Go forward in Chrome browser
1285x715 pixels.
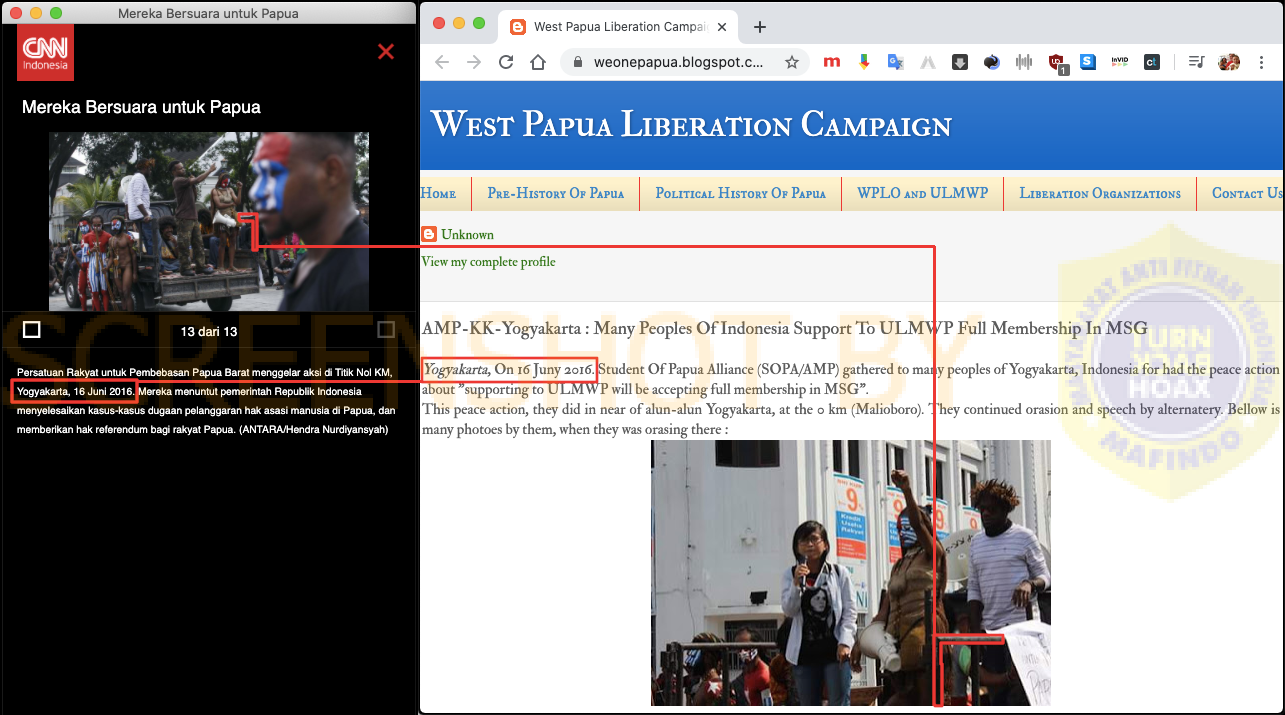point(474,62)
